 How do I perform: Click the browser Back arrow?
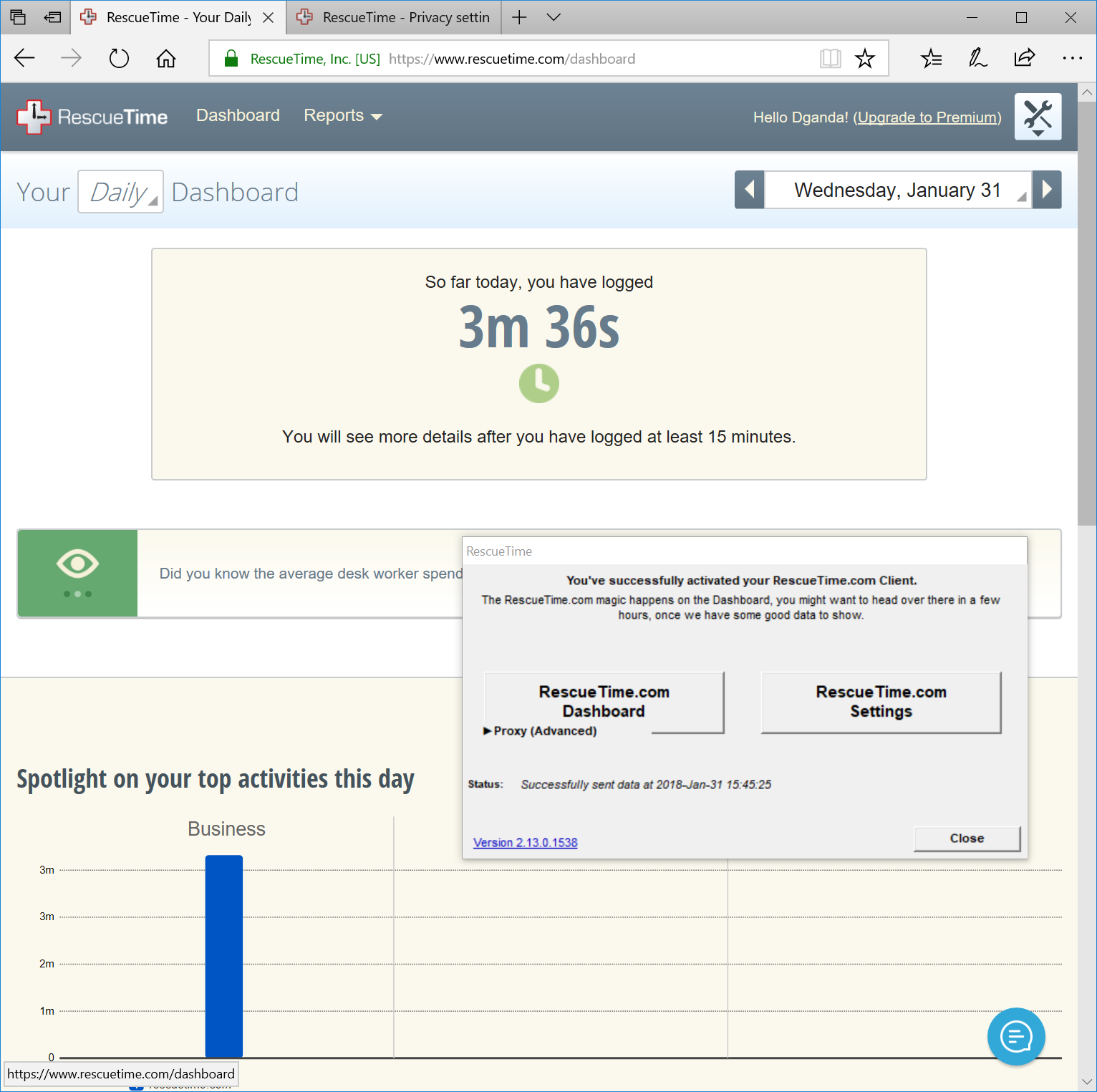24,58
